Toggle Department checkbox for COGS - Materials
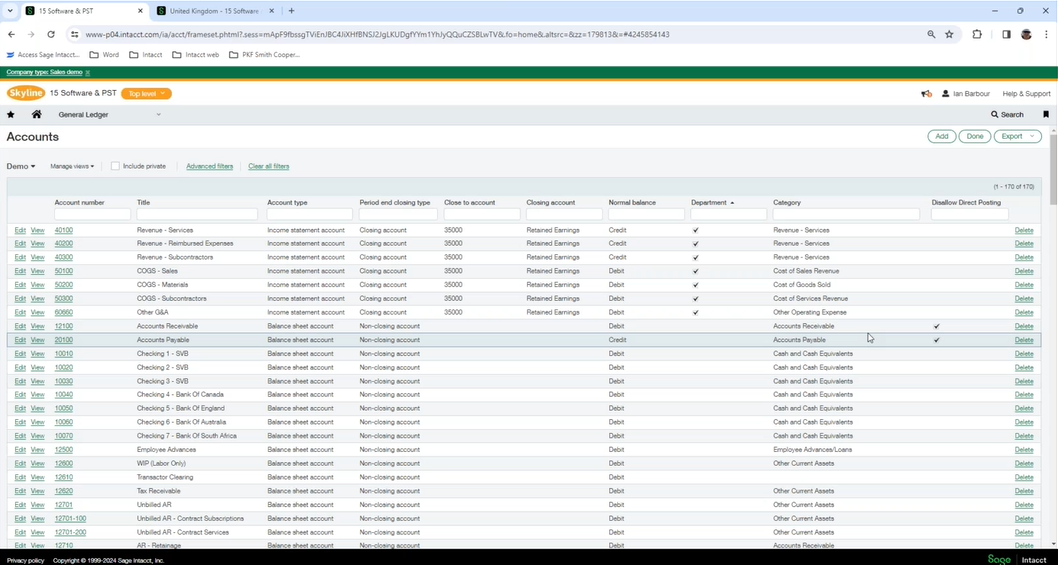 click(696, 285)
